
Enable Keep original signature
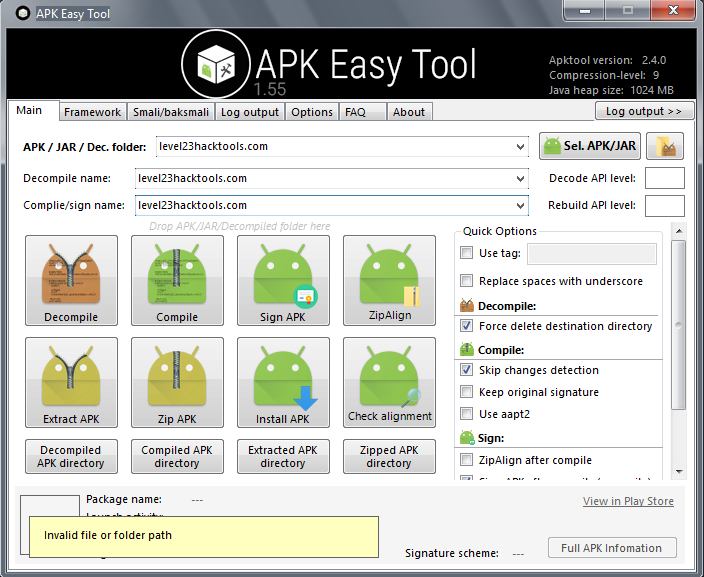click(466, 392)
